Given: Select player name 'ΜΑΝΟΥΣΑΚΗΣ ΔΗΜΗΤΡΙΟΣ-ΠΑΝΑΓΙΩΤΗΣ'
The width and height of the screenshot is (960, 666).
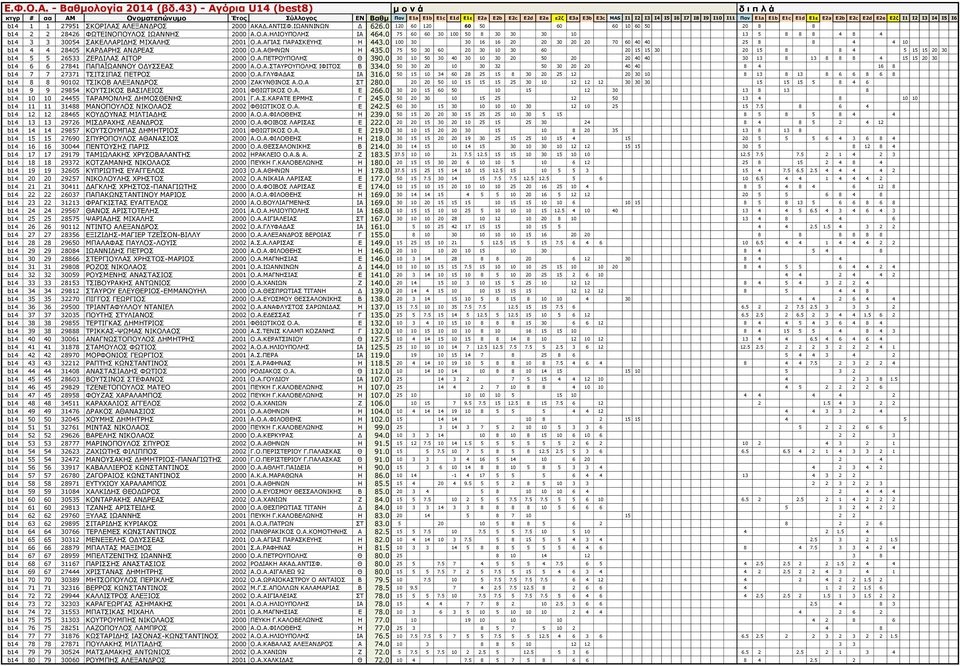Looking at the screenshot, I should [x=153, y=459].
